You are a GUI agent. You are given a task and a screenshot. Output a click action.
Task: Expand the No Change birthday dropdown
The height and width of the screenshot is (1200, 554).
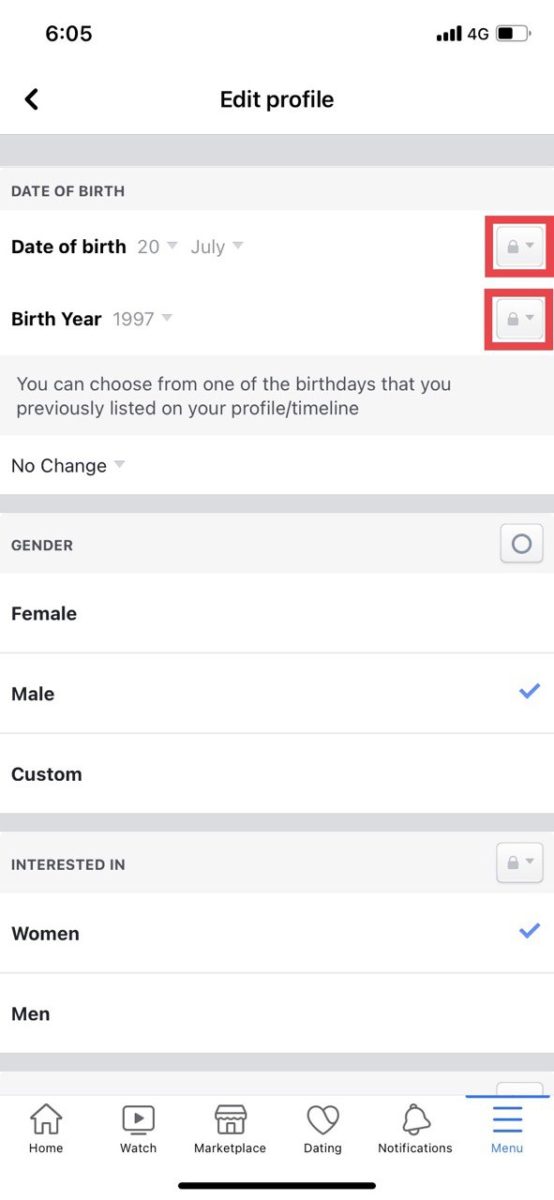[x=68, y=465]
